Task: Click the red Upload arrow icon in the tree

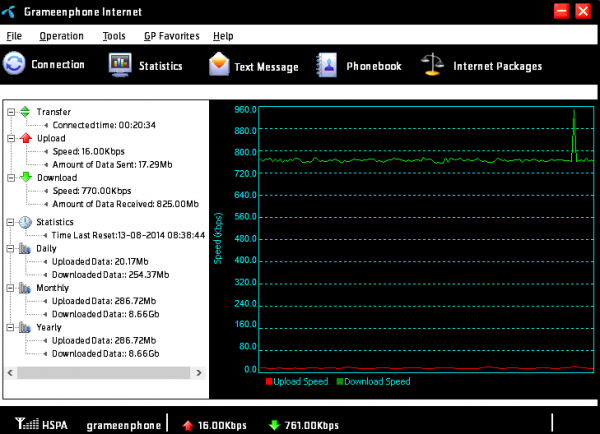Action: coord(26,138)
